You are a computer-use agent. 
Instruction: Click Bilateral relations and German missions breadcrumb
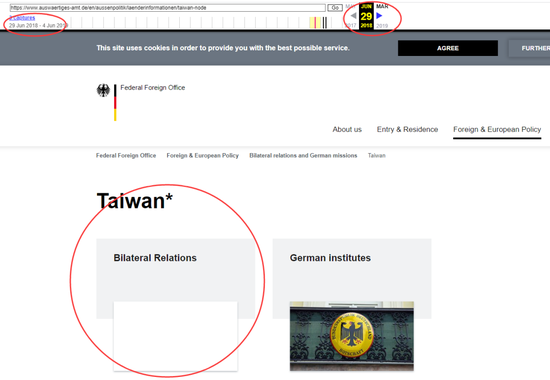tap(303, 155)
